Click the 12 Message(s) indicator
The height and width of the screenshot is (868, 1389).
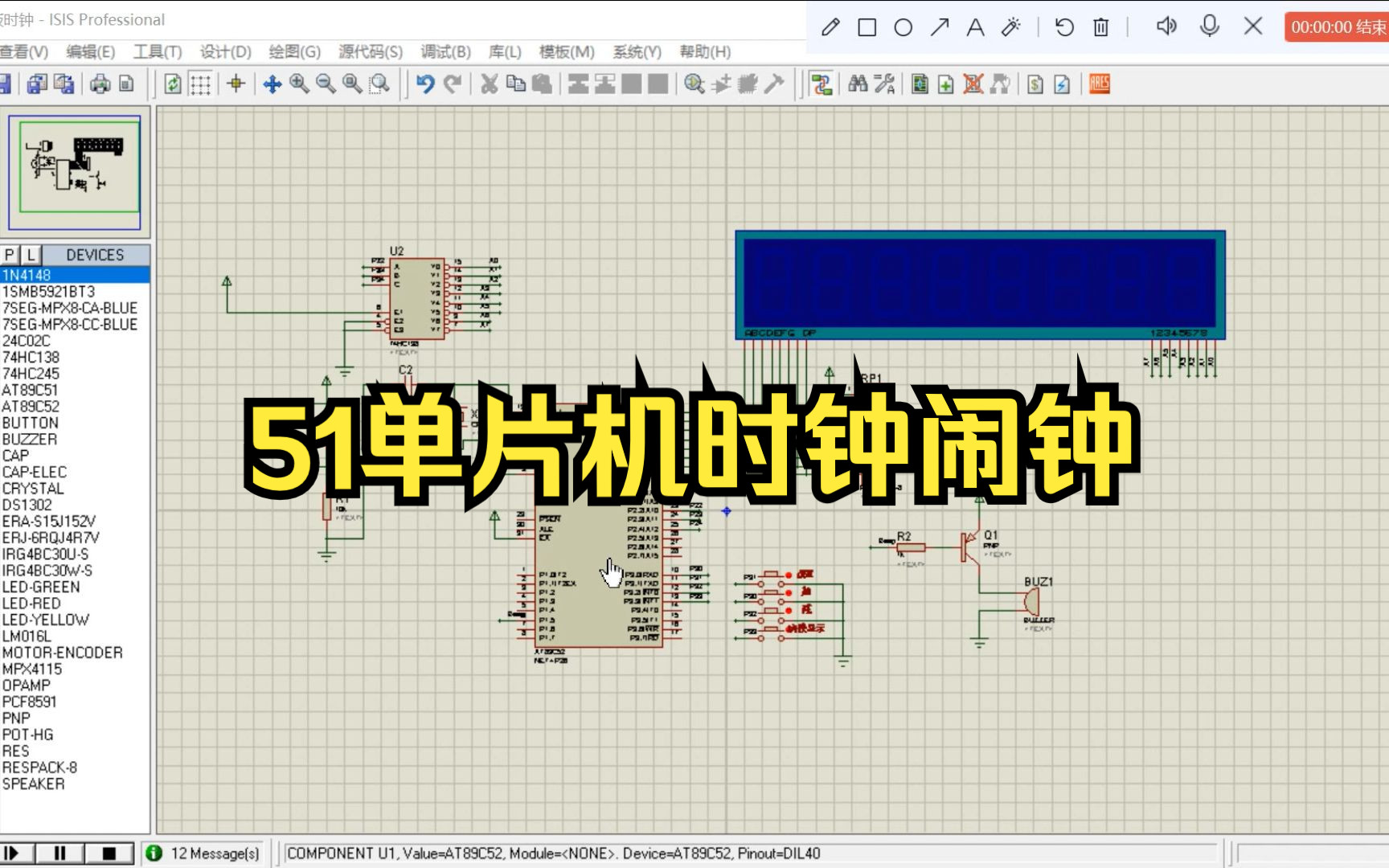coord(205,853)
